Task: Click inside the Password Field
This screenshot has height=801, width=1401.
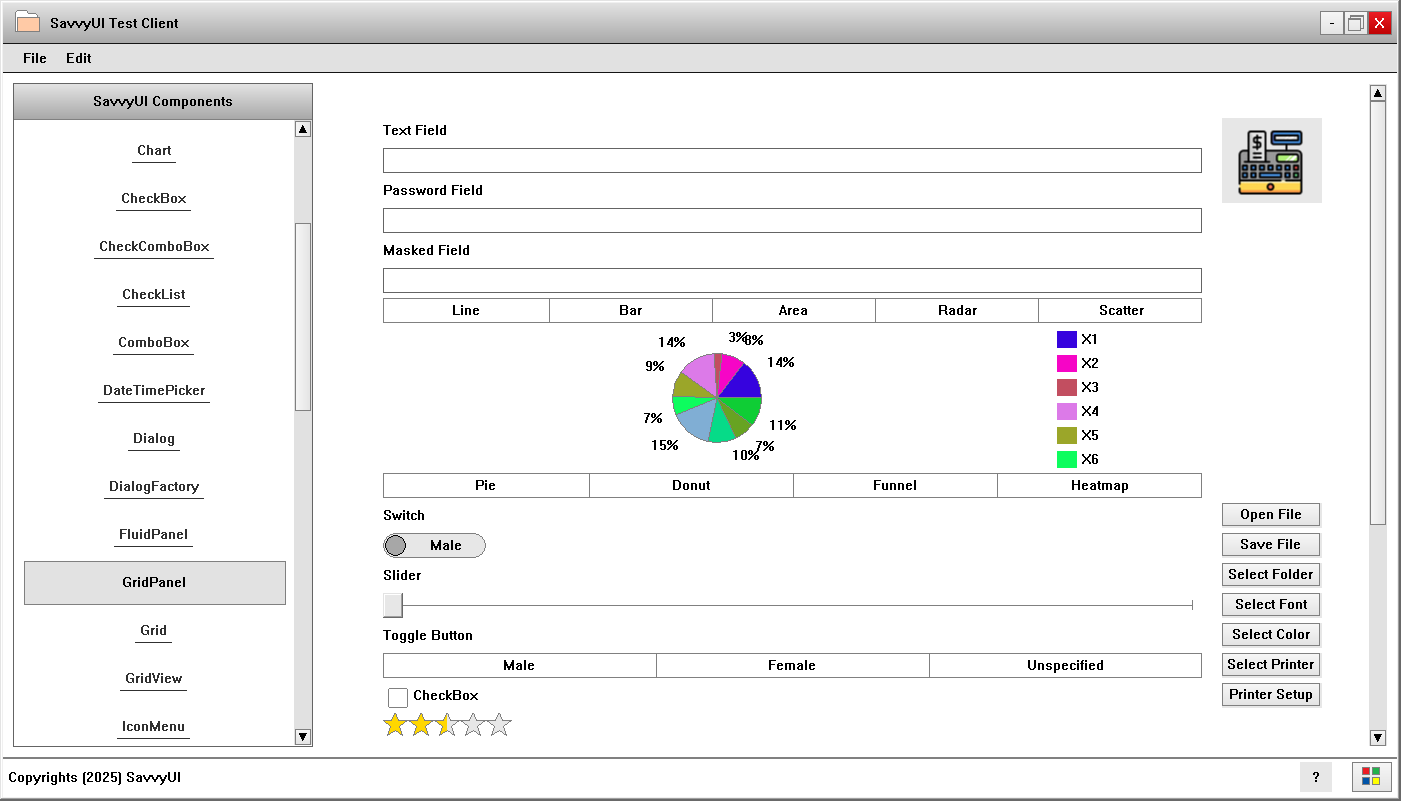Action: coord(791,220)
